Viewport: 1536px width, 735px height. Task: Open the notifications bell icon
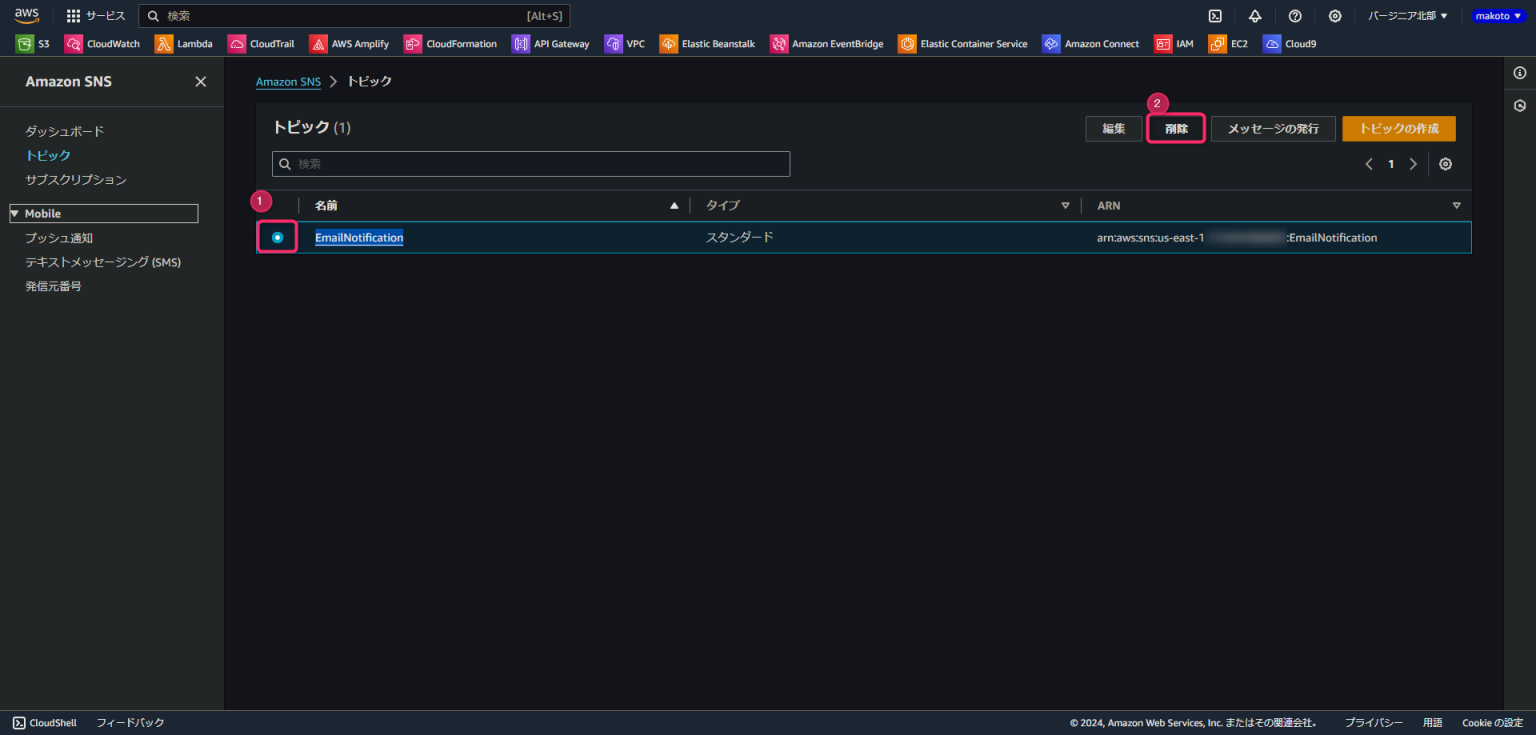1255,16
